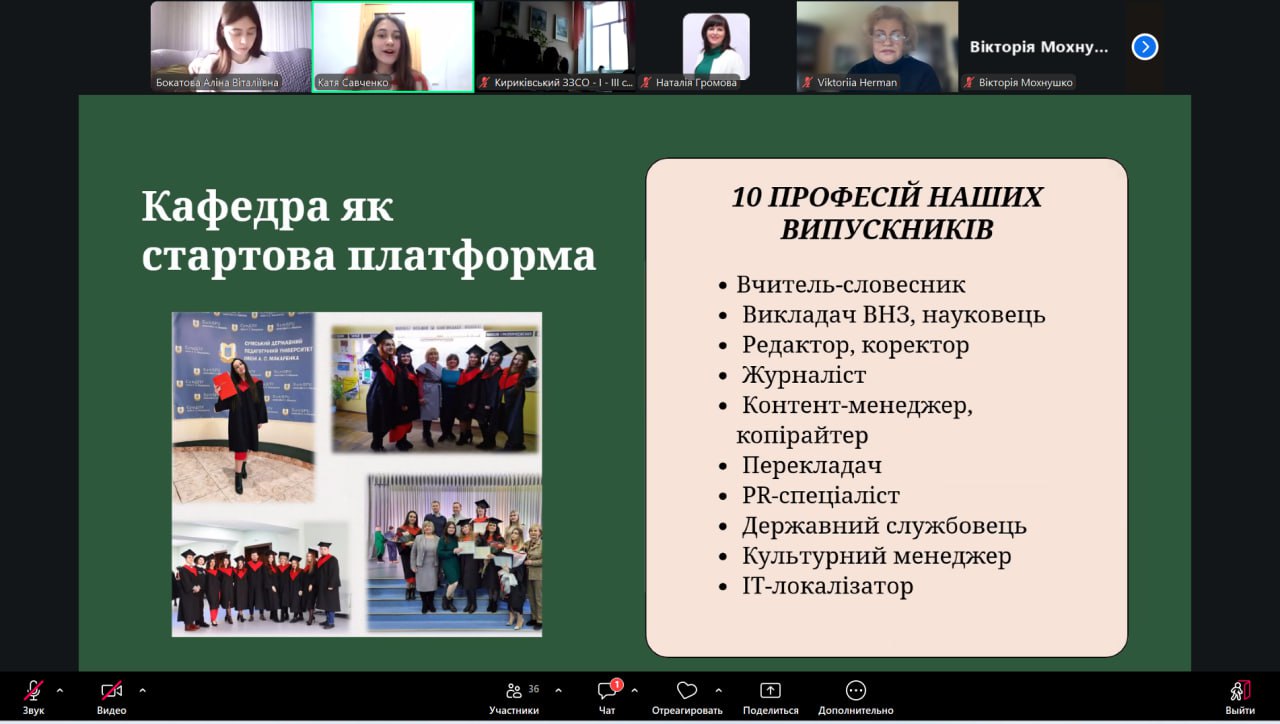
Task: Open the Чат panel with unread message
Action: 607,691
